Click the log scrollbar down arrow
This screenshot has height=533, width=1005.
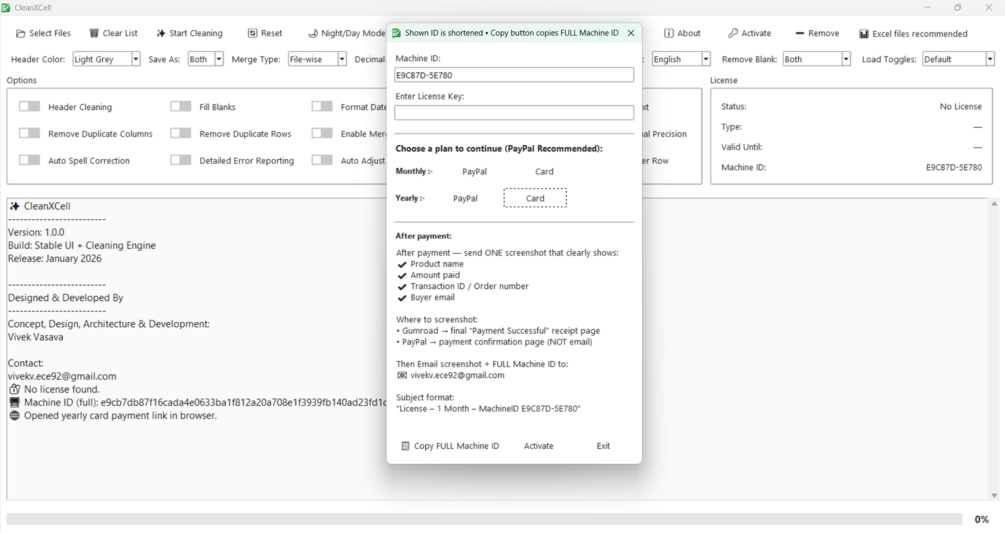[x=994, y=495]
